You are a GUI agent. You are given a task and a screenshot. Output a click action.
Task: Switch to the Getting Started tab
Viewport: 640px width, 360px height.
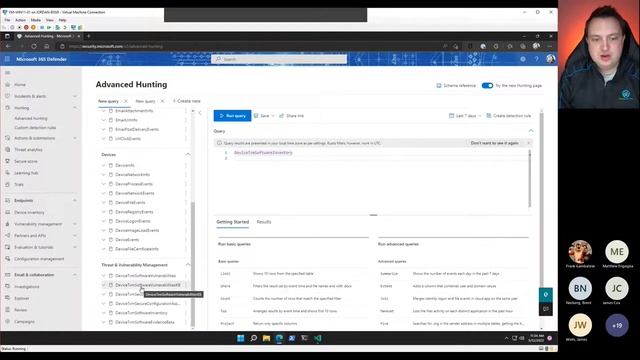[x=232, y=222]
